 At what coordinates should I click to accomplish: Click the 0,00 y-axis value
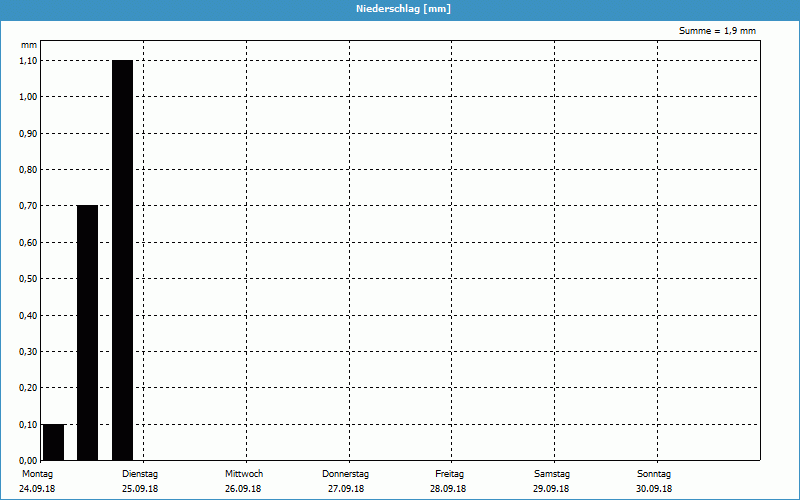tap(28, 461)
